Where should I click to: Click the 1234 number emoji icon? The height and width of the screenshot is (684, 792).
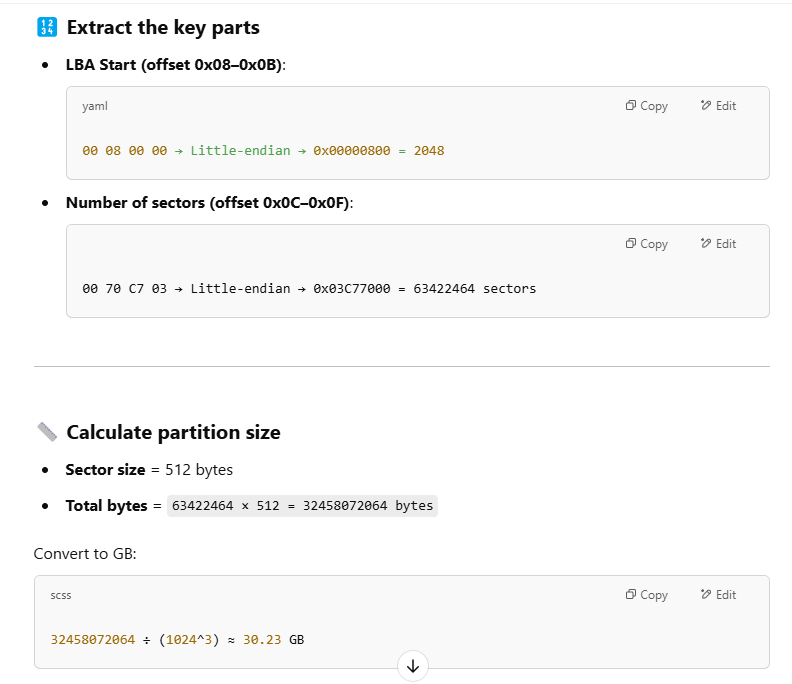tap(46, 28)
